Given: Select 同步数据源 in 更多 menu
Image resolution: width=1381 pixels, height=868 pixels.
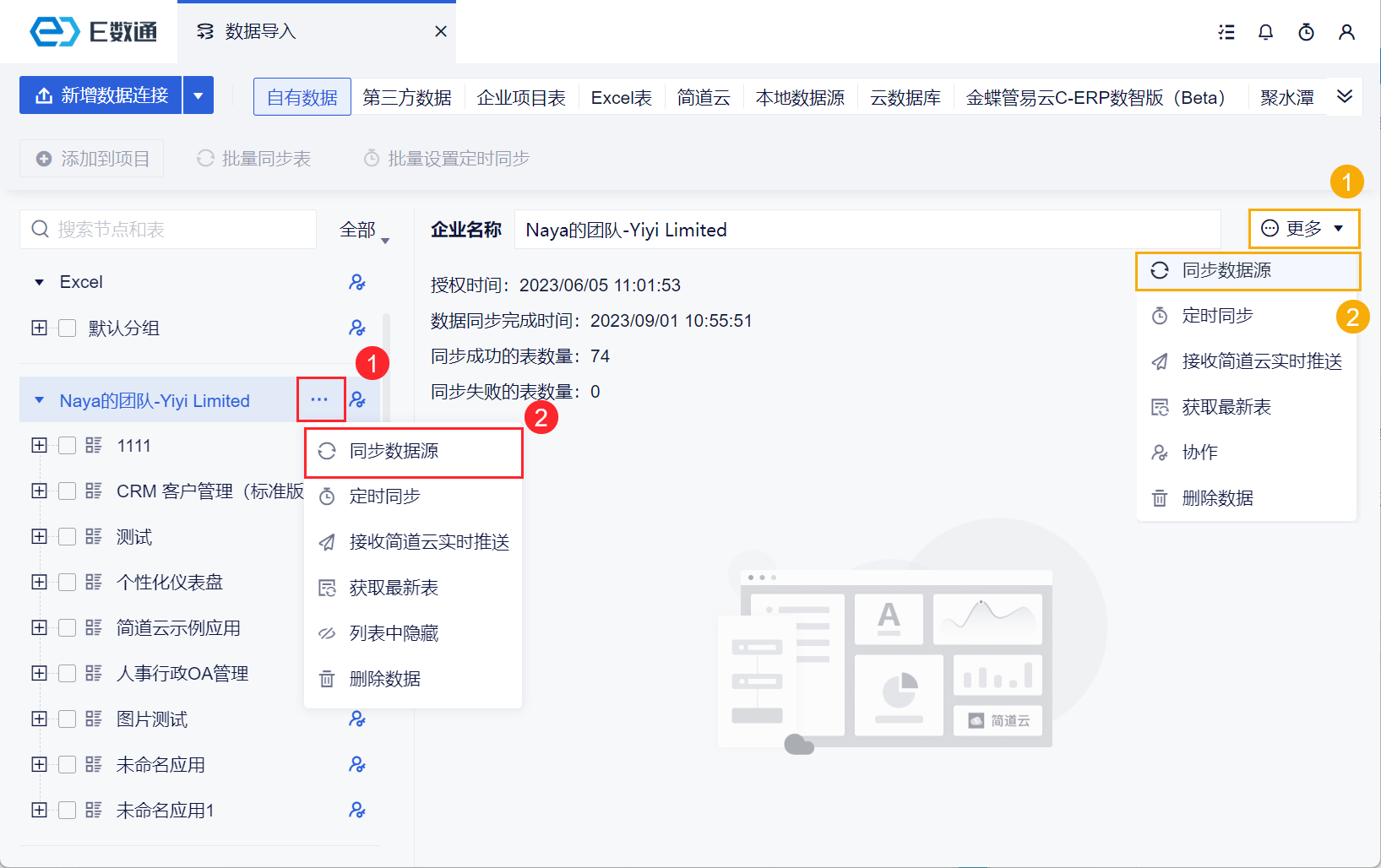Looking at the screenshot, I should [x=1248, y=270].
